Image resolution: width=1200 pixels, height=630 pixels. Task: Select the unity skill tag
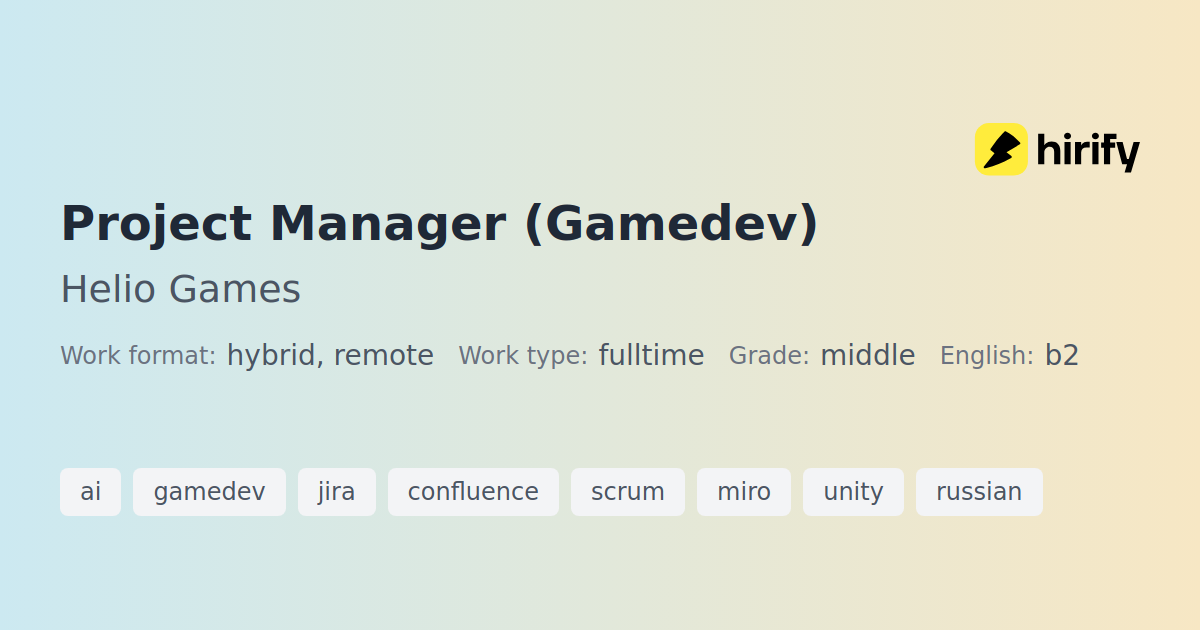tap(853, 492)
